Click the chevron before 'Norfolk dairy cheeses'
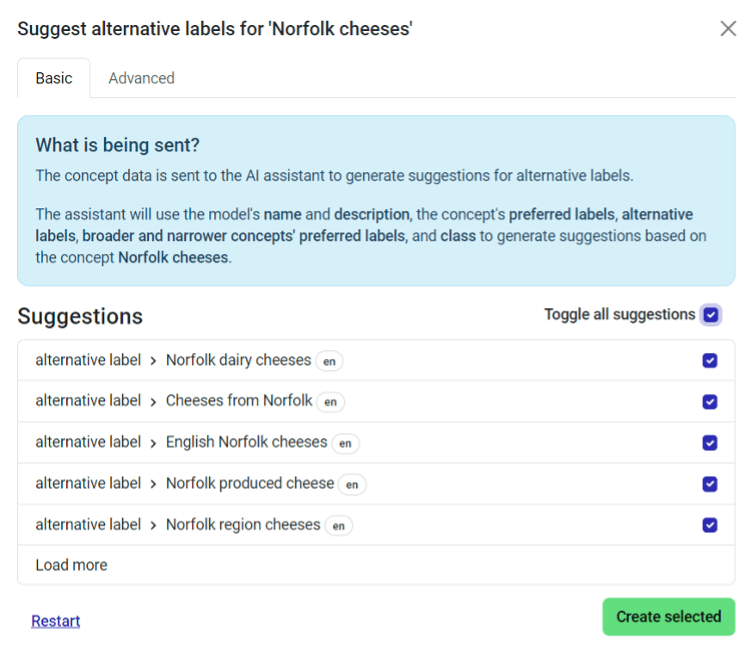This screenshot has height=663, width=753. [153, 361]
